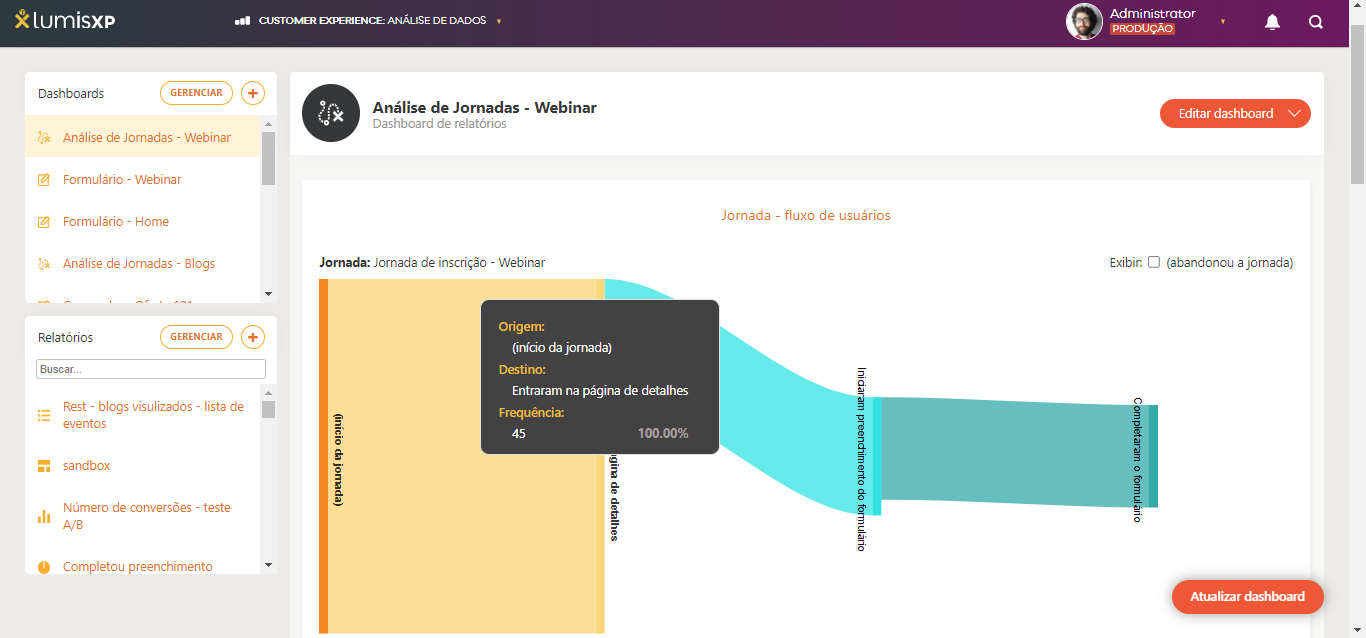Select Análise de Jornadas - Webinar dashboard

[143, 138]
